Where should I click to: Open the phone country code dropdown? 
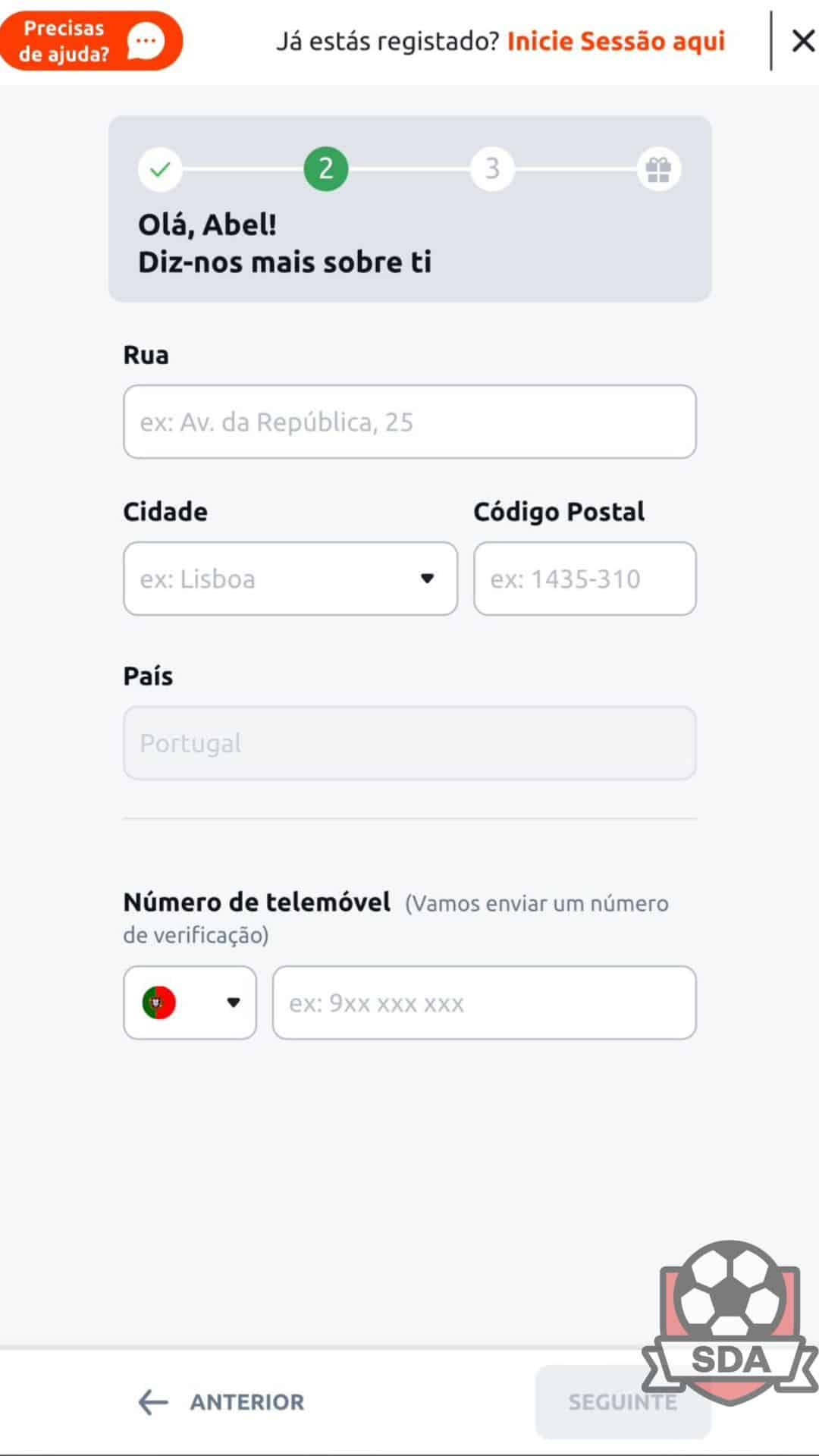click(233, 1003)
